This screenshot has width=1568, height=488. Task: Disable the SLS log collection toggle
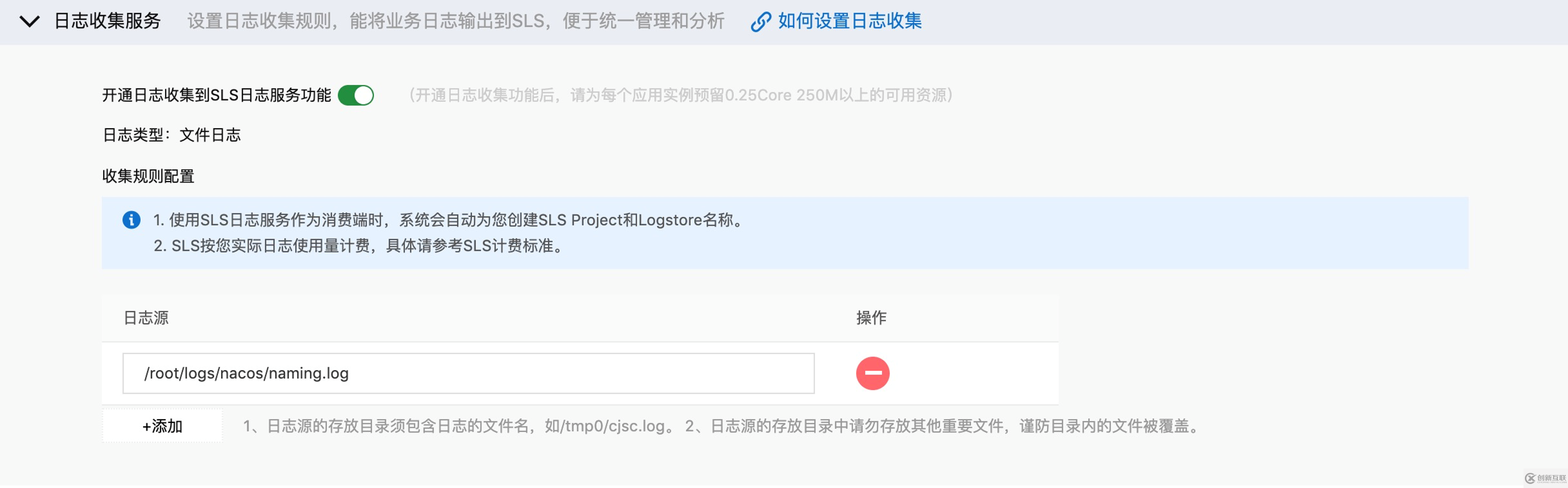(357, 95)
